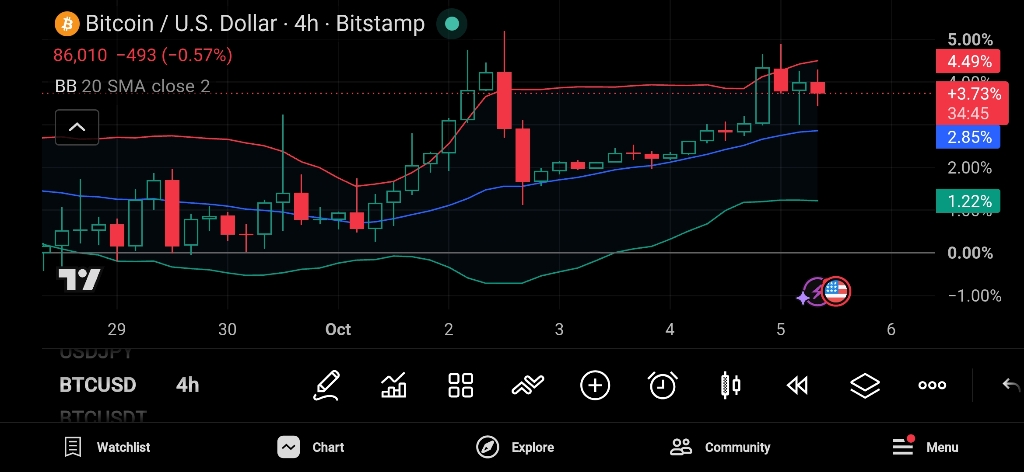Open the layout grid icon
Viewport: 1024px width, 472px height.
[460, 385]
